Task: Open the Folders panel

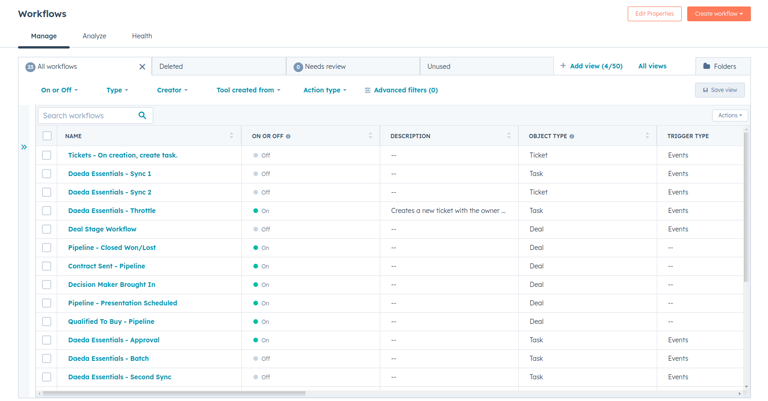Action: coord(719,67)
